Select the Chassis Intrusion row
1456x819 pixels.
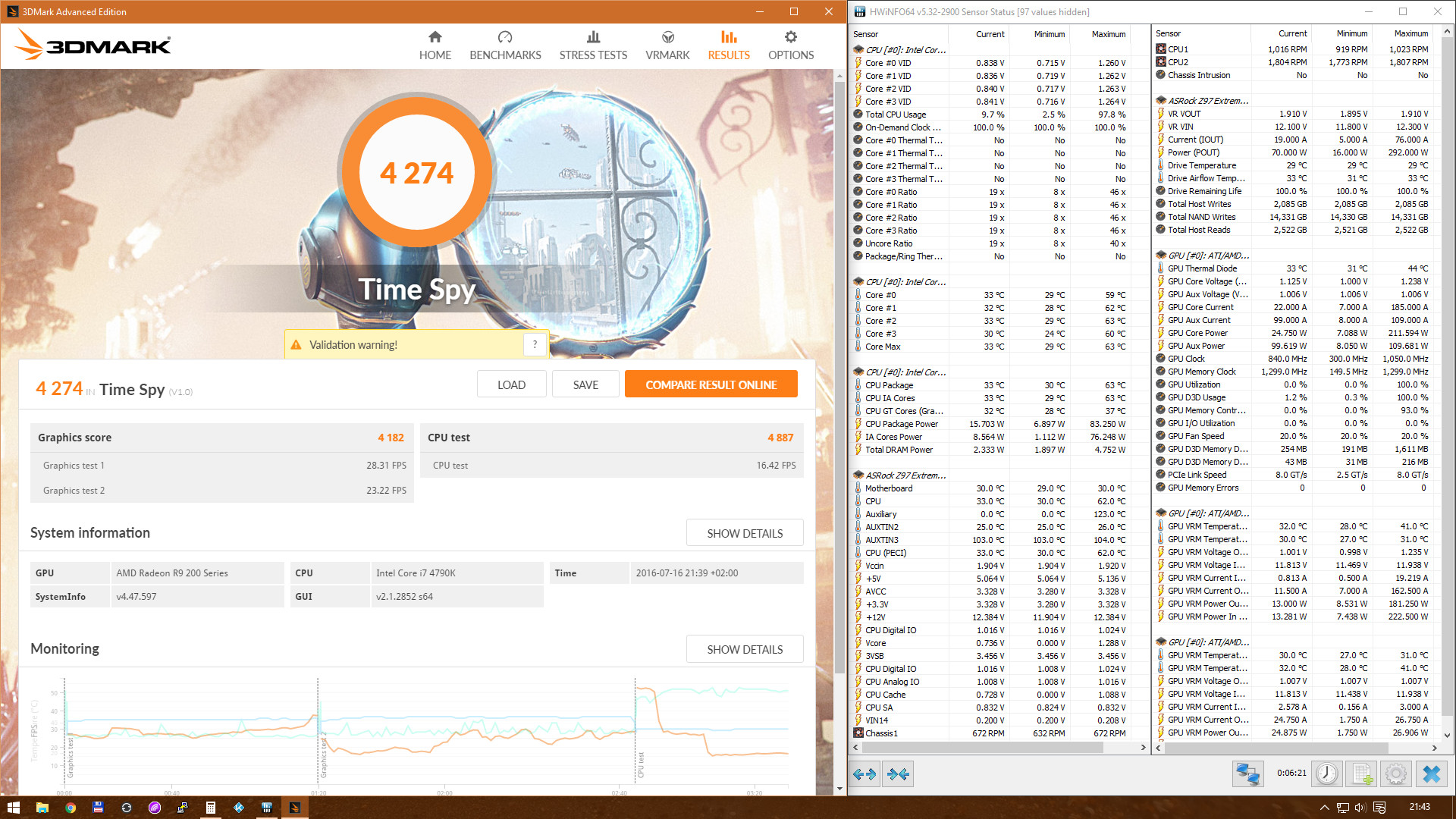click(1293, 75)
